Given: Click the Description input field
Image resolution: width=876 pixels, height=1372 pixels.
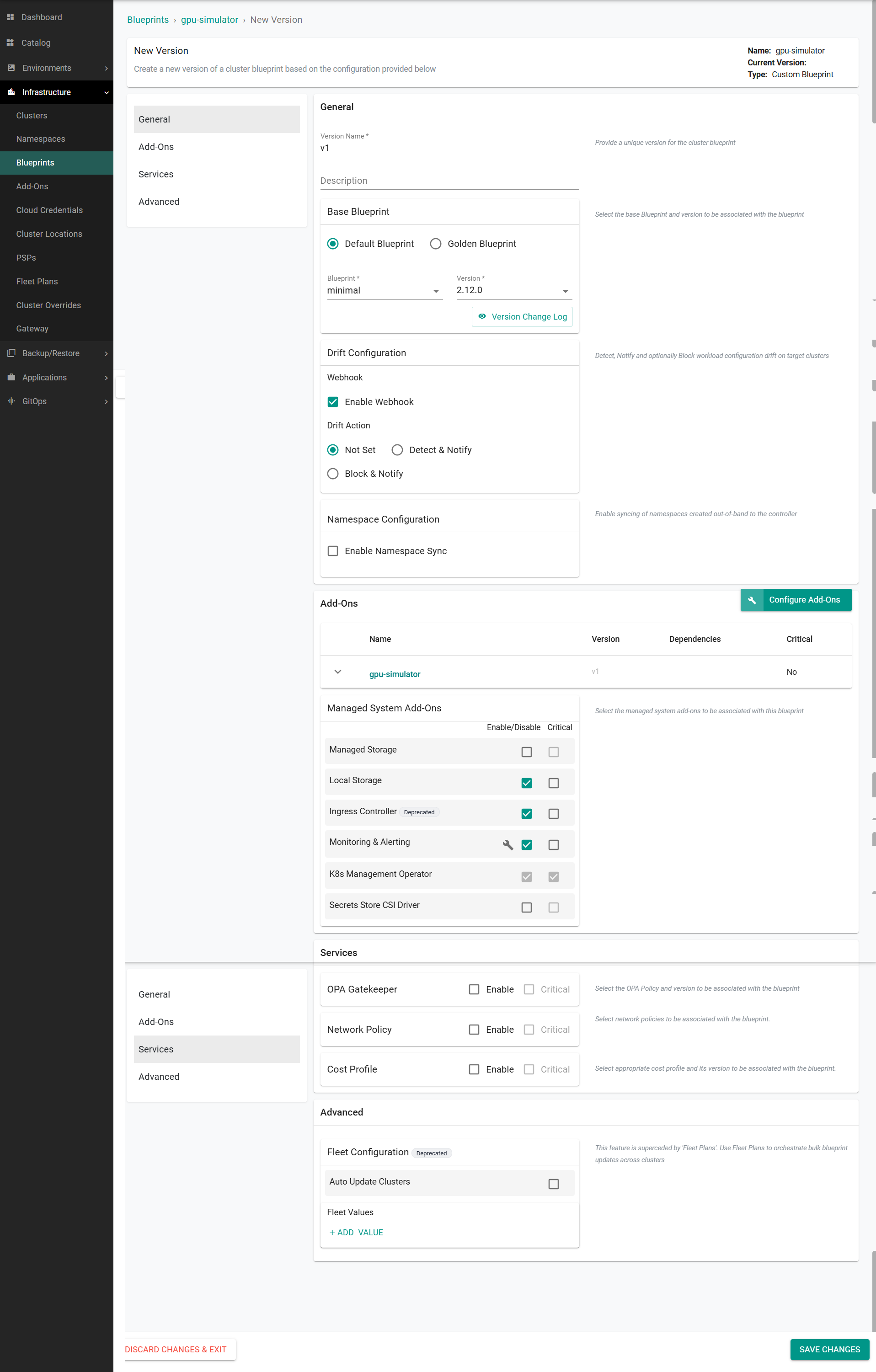Looking at the screenshot, I should tap(449, 181).
